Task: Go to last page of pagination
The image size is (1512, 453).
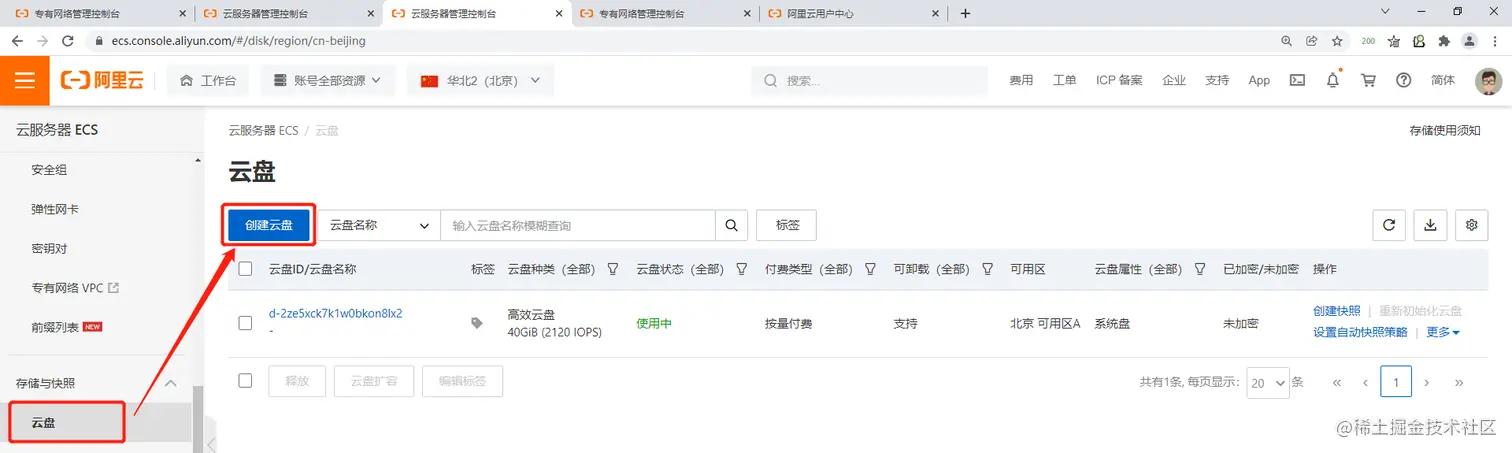Action: (x=1459, y=382)
